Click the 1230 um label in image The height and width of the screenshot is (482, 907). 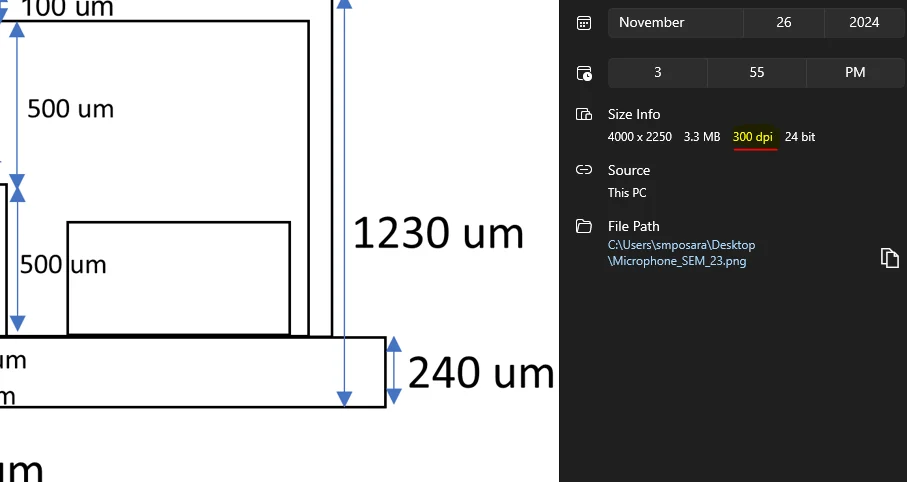click(438, 233)
